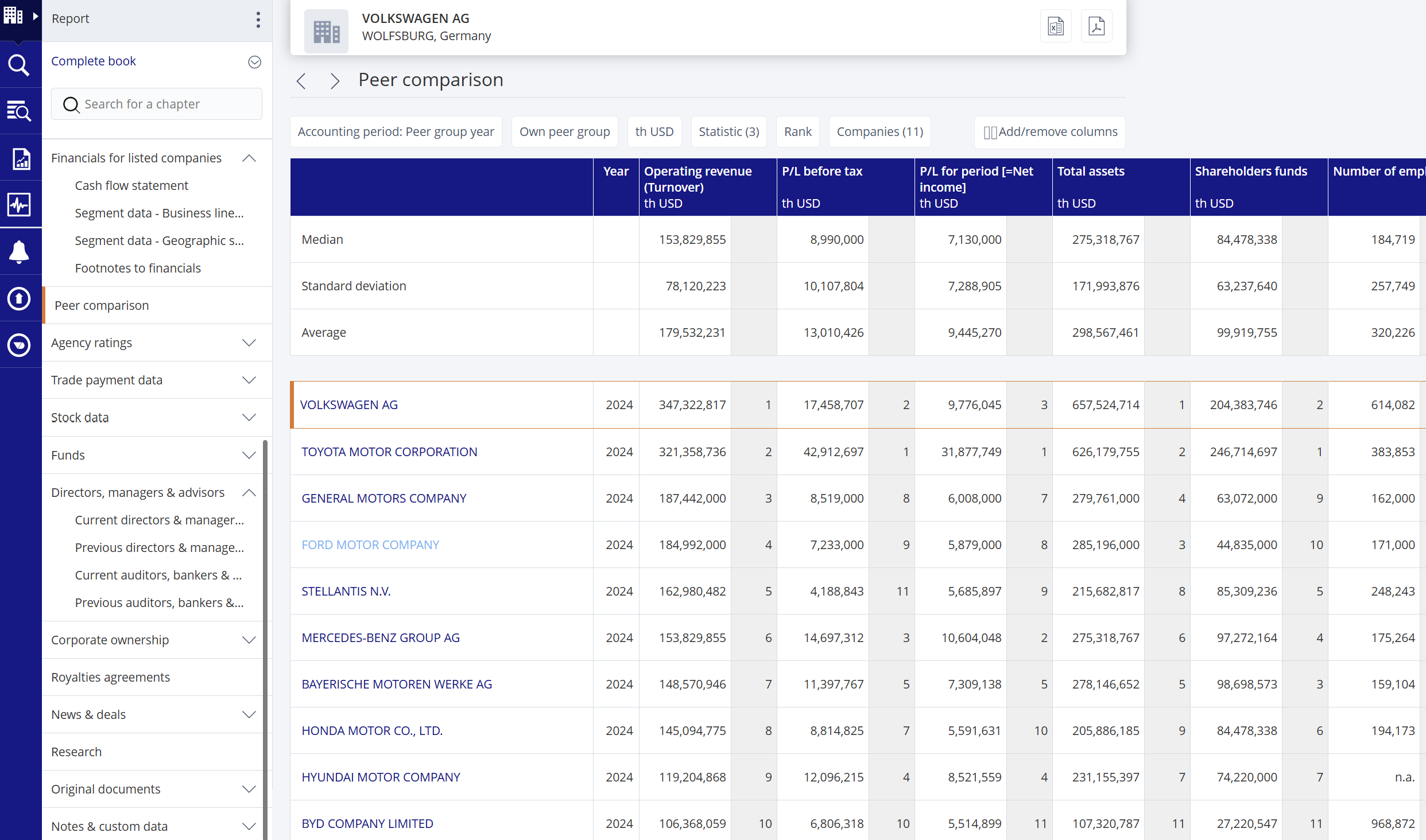The width and height of the screenshot is (1426, 840).
Task: Collapse Financials for listed companies section
Action: [249, 158]
